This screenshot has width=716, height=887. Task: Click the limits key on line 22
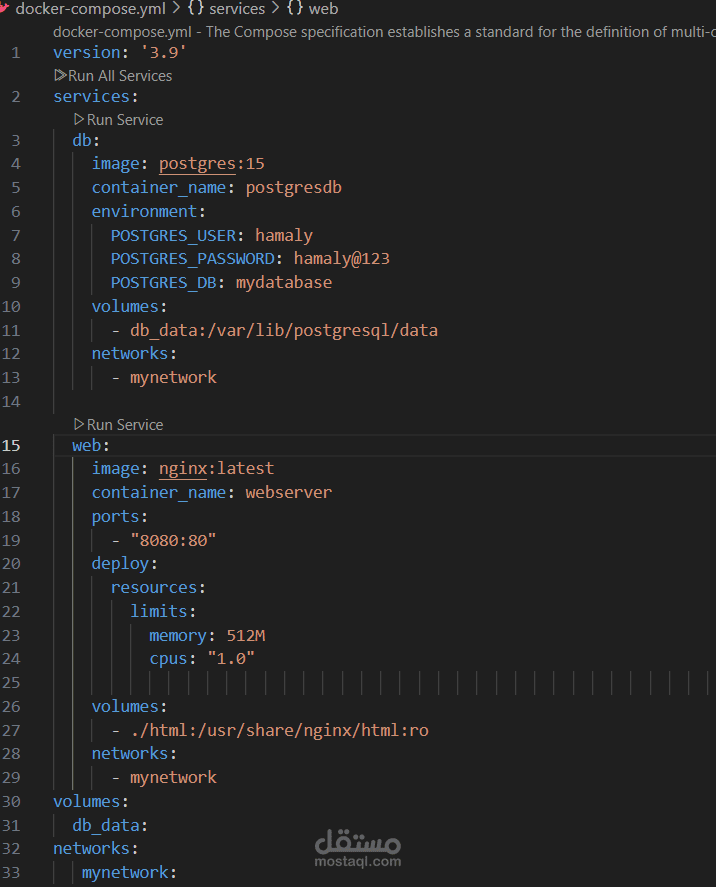click(x=158, y=611)
